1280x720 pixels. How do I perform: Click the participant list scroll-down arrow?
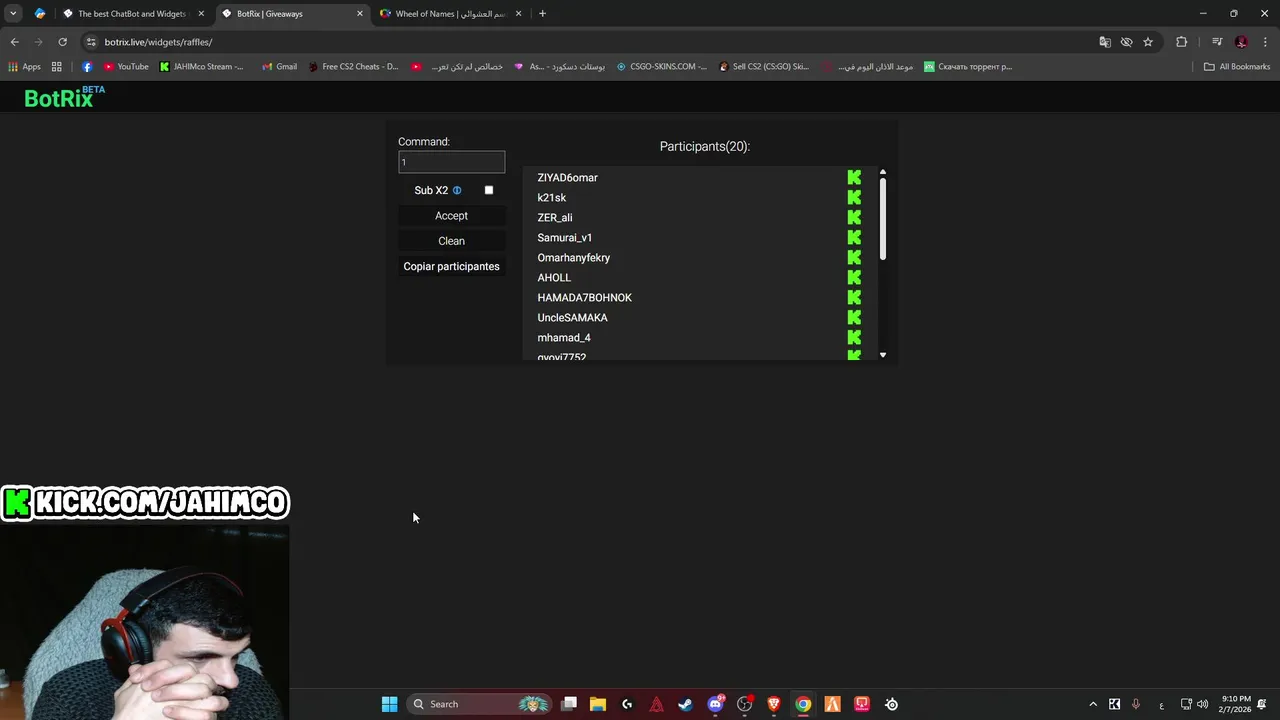(883, 355)
